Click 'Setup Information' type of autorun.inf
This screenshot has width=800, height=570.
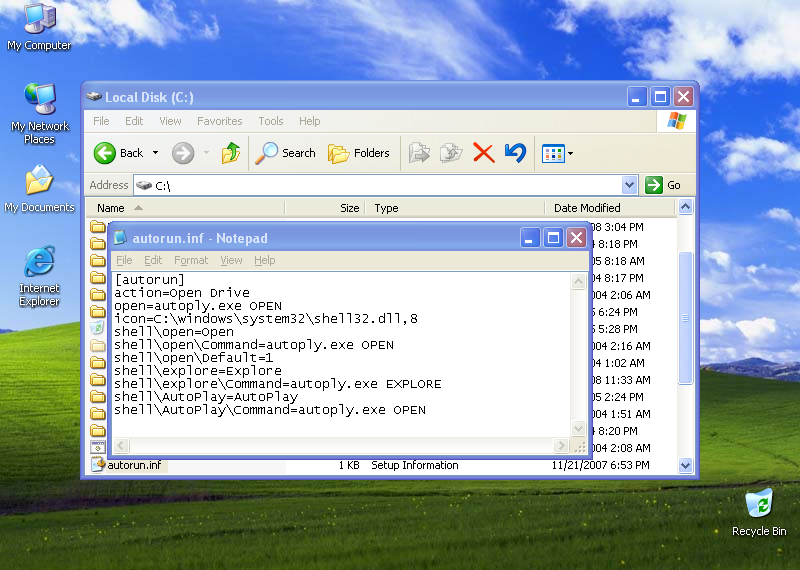click(x=414, y=465)
